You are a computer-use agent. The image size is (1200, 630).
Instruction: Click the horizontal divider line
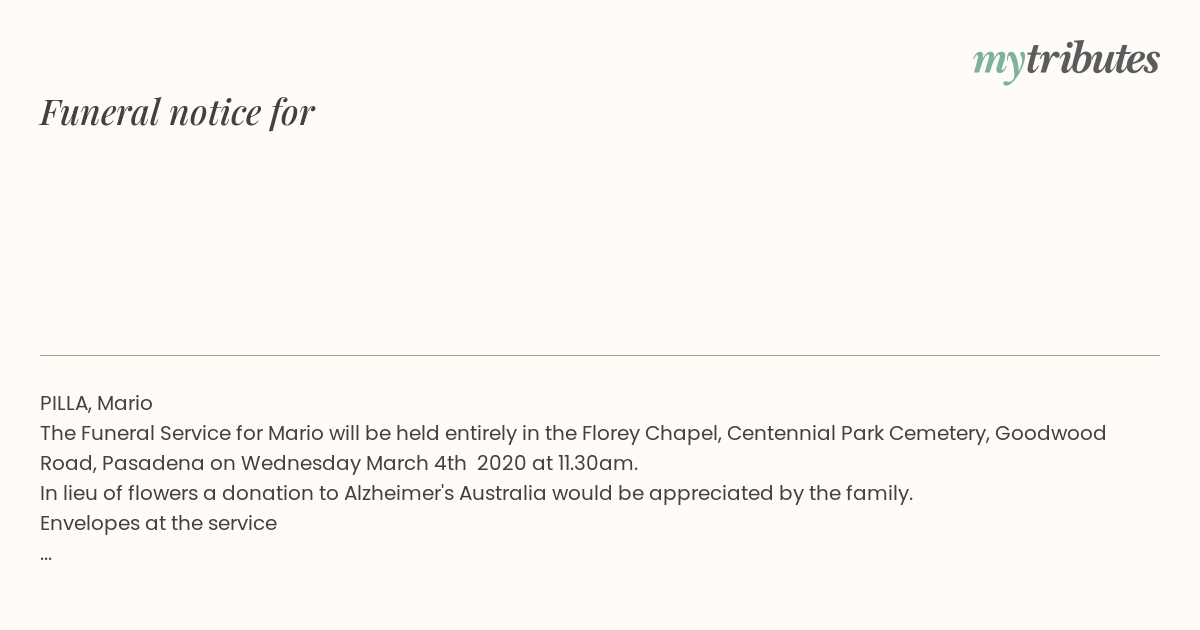[600, 355]
